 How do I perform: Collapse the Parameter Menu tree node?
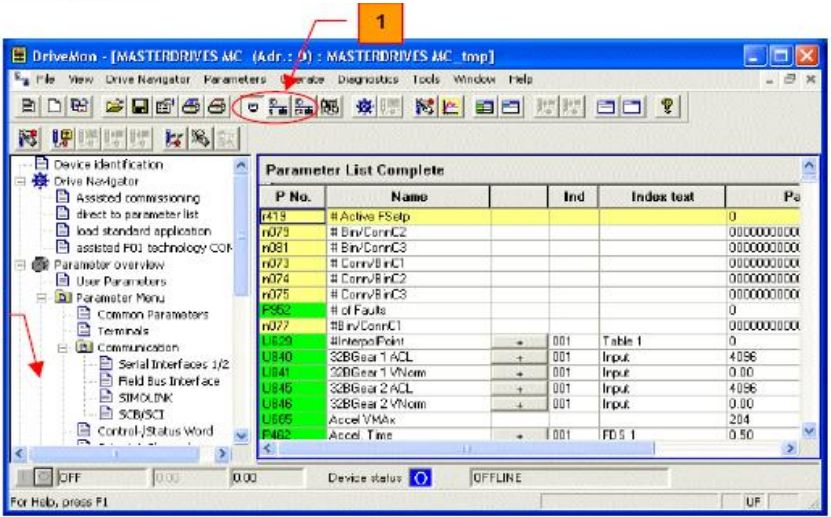tap(41, 298)
